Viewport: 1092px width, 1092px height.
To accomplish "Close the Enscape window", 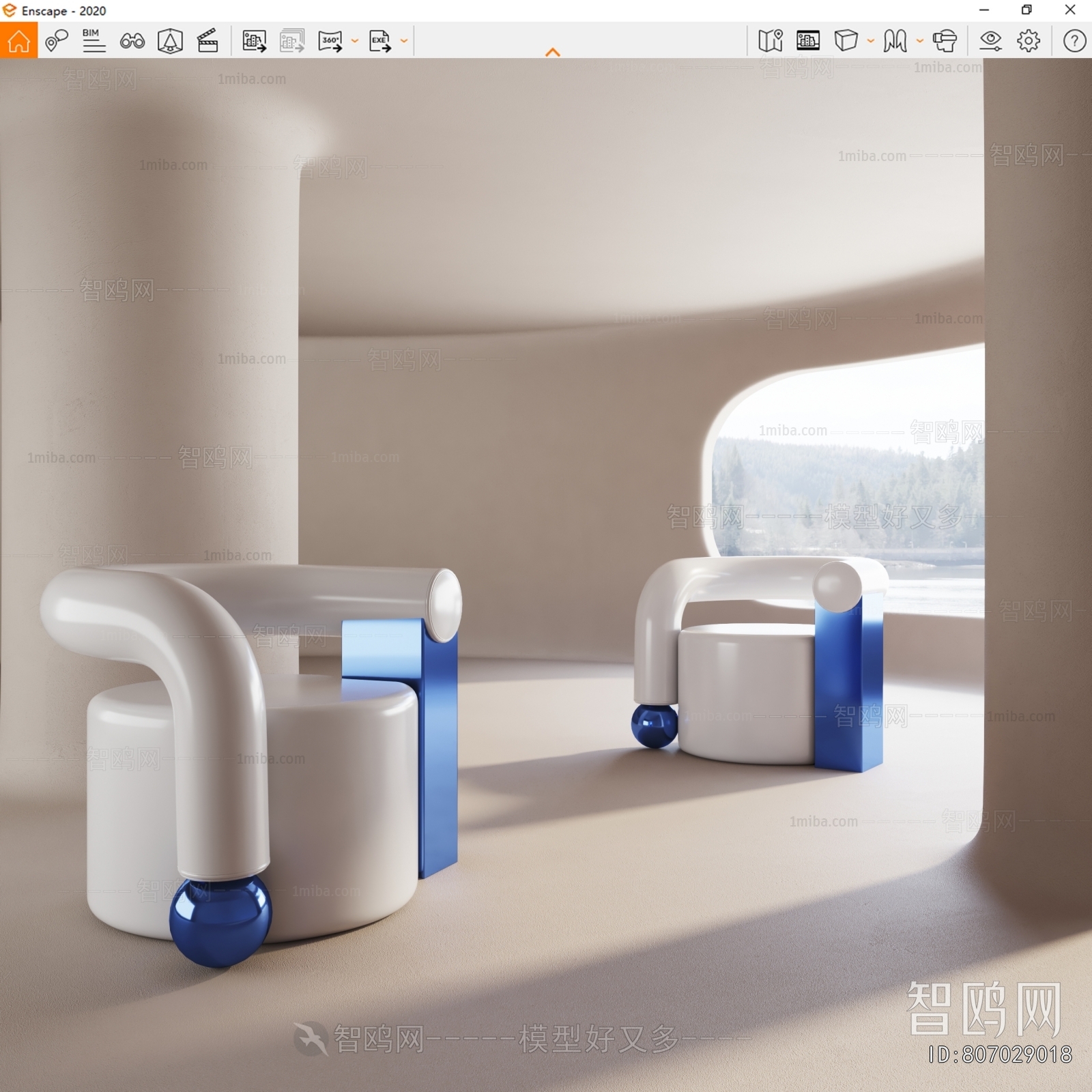I will [1070, 10].
